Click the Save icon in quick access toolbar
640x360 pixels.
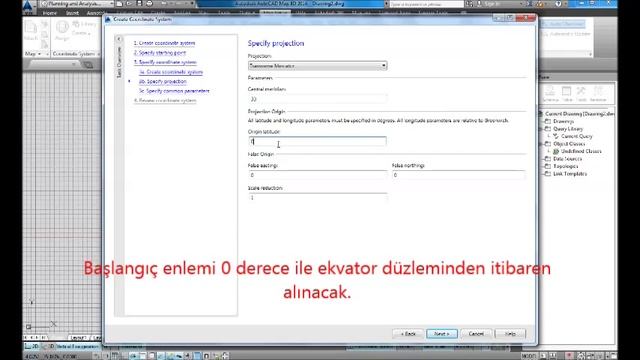139,4
